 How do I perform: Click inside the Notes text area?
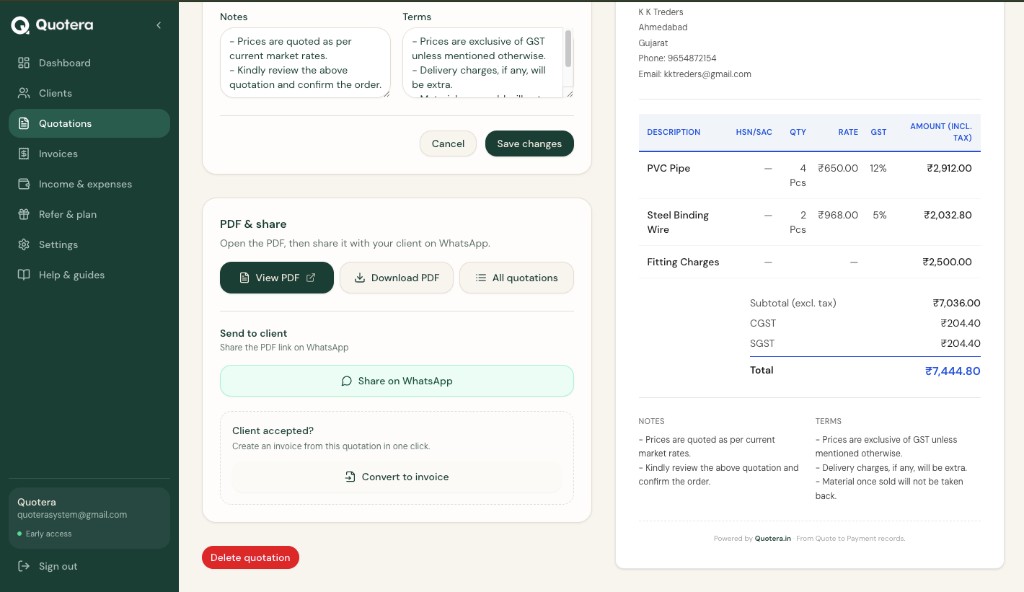click(305, 63)
